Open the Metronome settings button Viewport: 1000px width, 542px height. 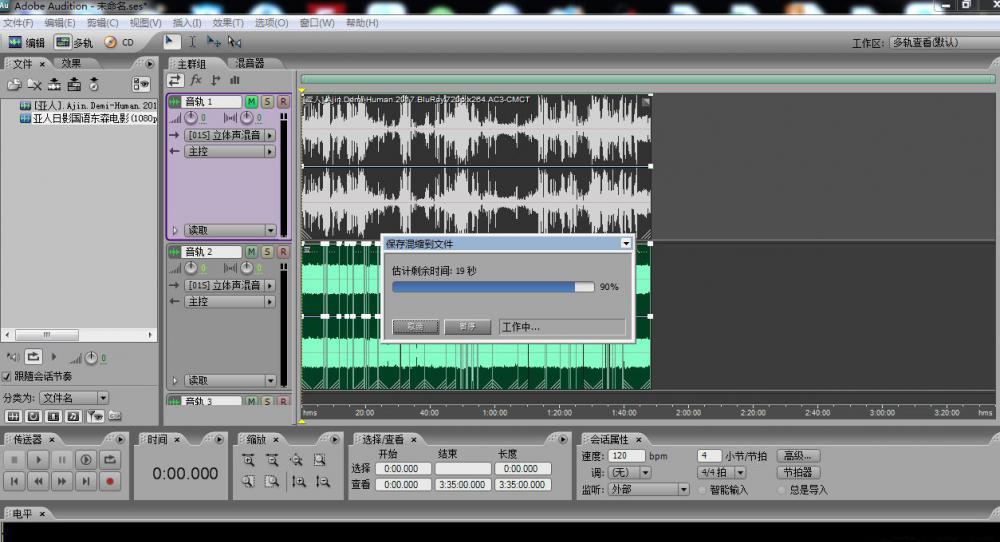798,472
